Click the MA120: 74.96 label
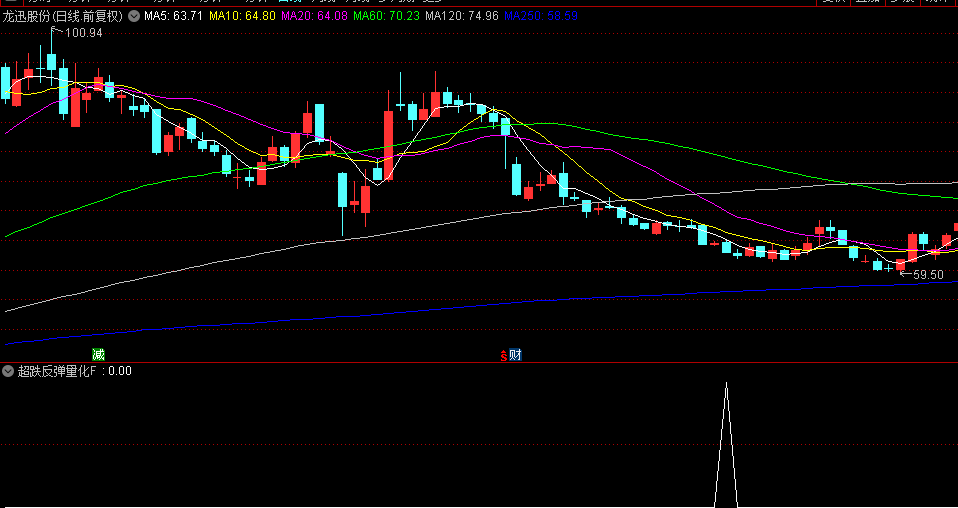This screenshot has height=508, width=958. click(x=462, y=16)
